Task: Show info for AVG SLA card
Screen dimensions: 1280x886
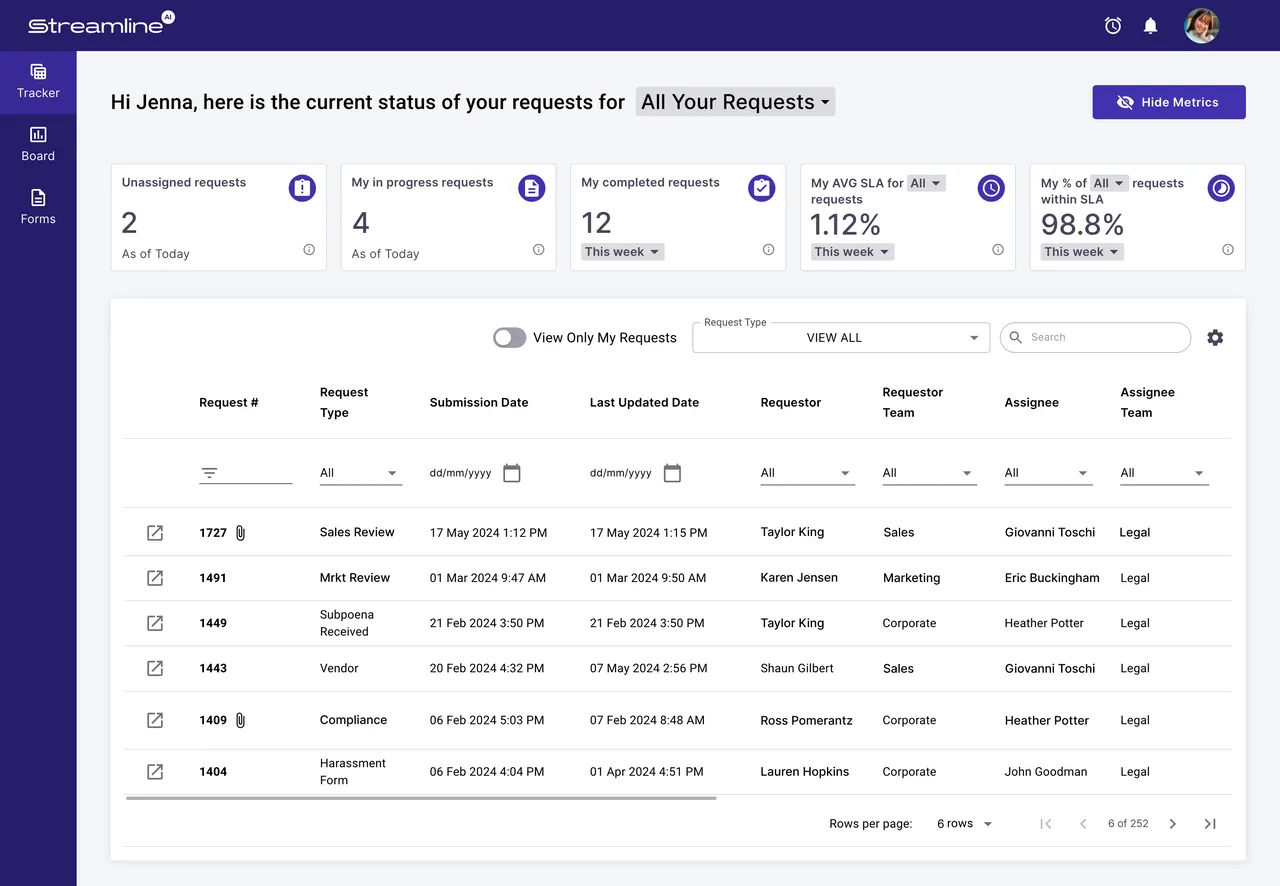Action: pyautogui.click(x=998, y=250)
